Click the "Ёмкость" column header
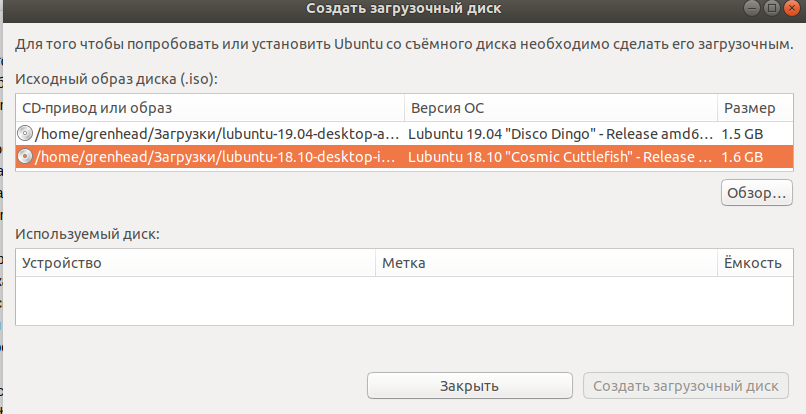The image size is (806, 414). pyautogui.click(x=750, y=263)
